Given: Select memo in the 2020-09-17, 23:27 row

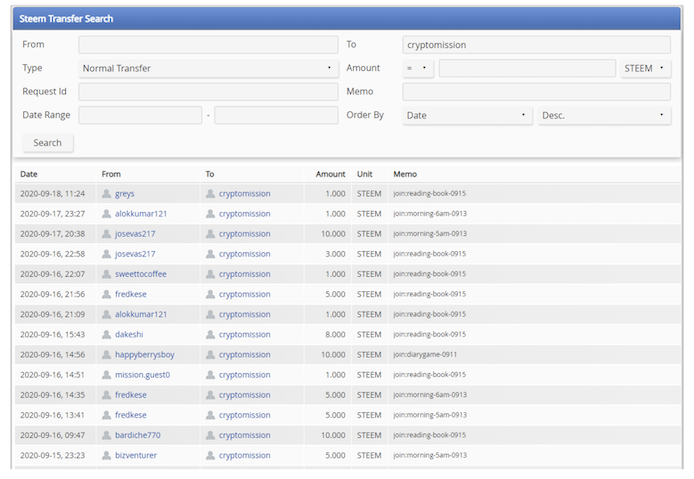Looking at the screenshot, I should coord(430,214).
